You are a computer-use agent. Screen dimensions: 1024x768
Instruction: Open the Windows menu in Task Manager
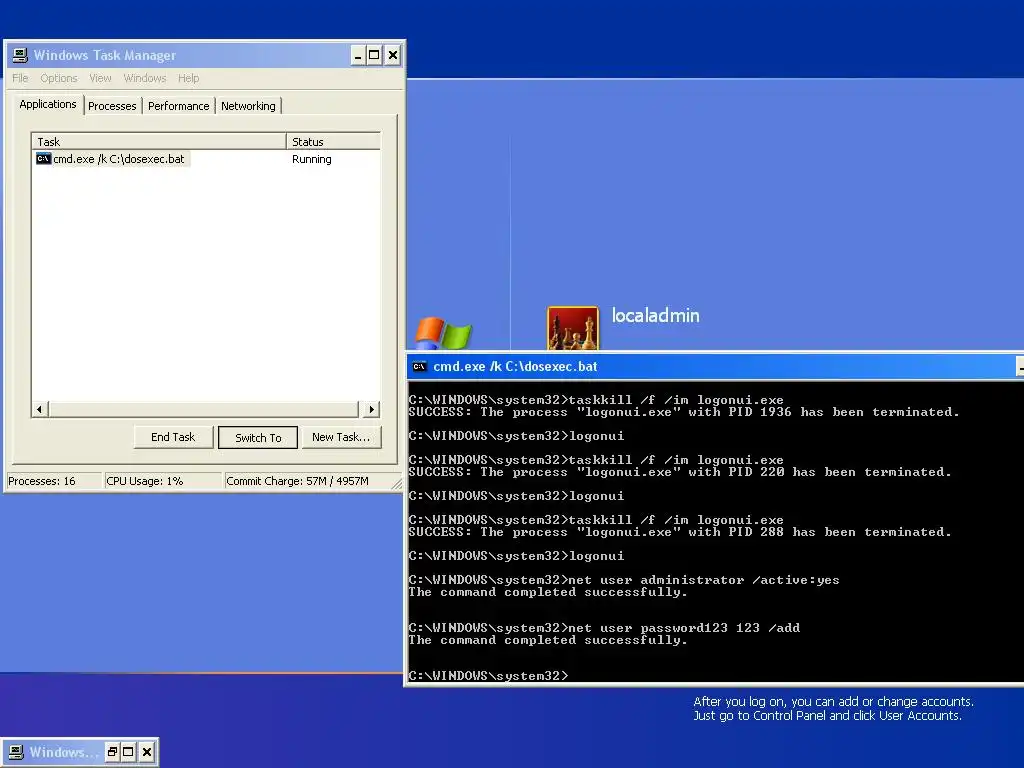tap(144, 78)
